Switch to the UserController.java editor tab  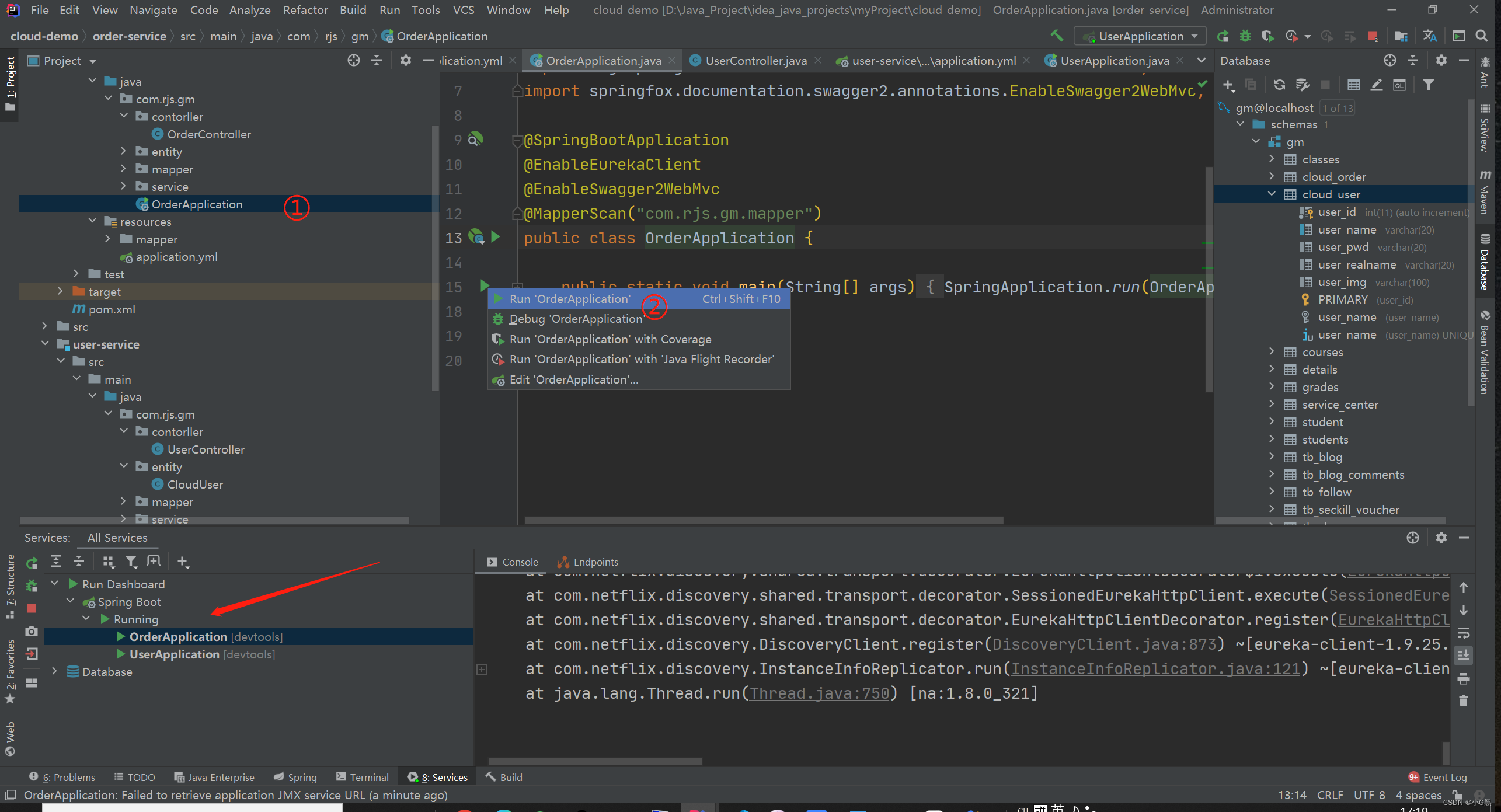(x=755, y=61)
